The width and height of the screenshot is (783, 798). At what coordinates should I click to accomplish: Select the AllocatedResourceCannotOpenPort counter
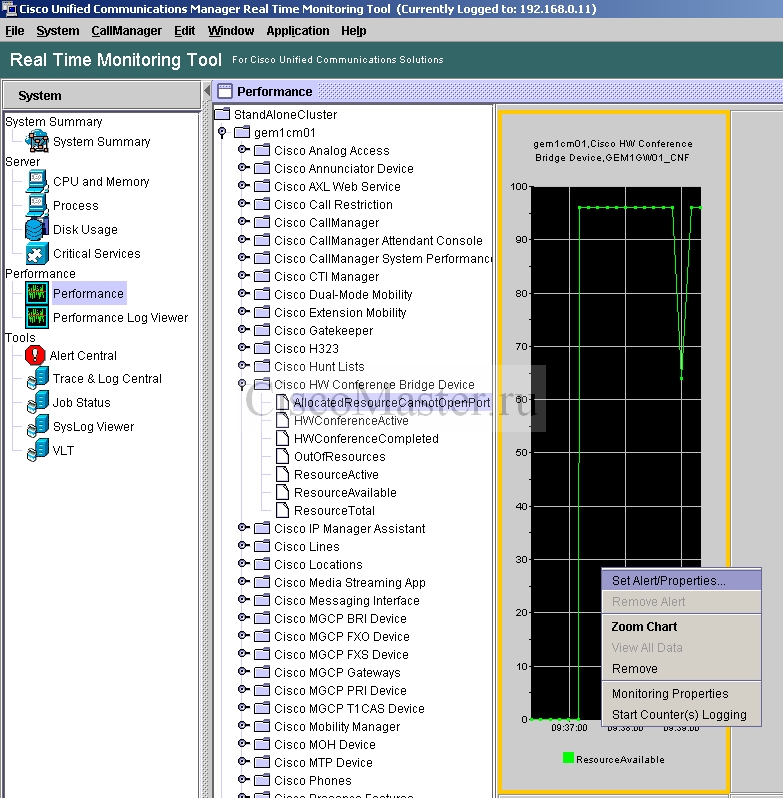pyautogui.click(x=392, y=403)
